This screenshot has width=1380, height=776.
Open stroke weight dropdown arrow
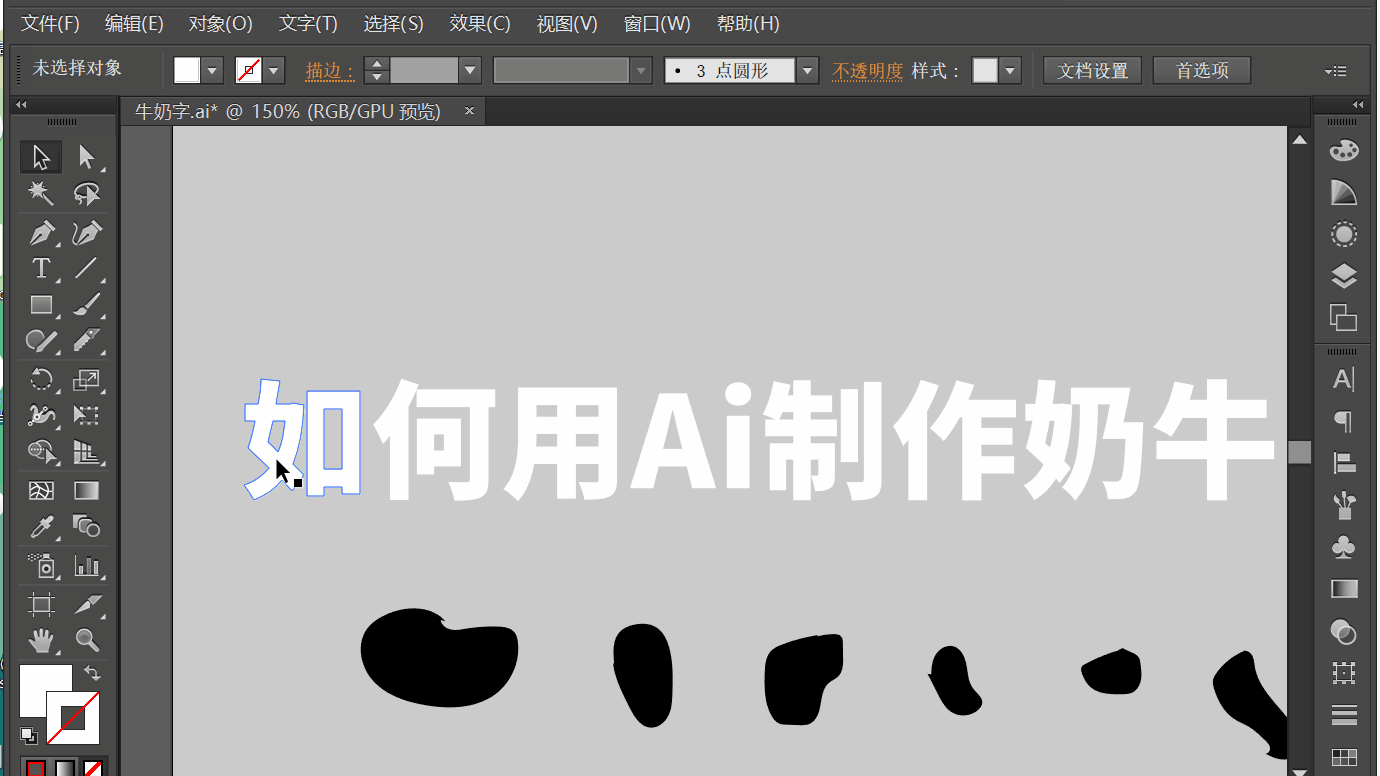[470, 71]
